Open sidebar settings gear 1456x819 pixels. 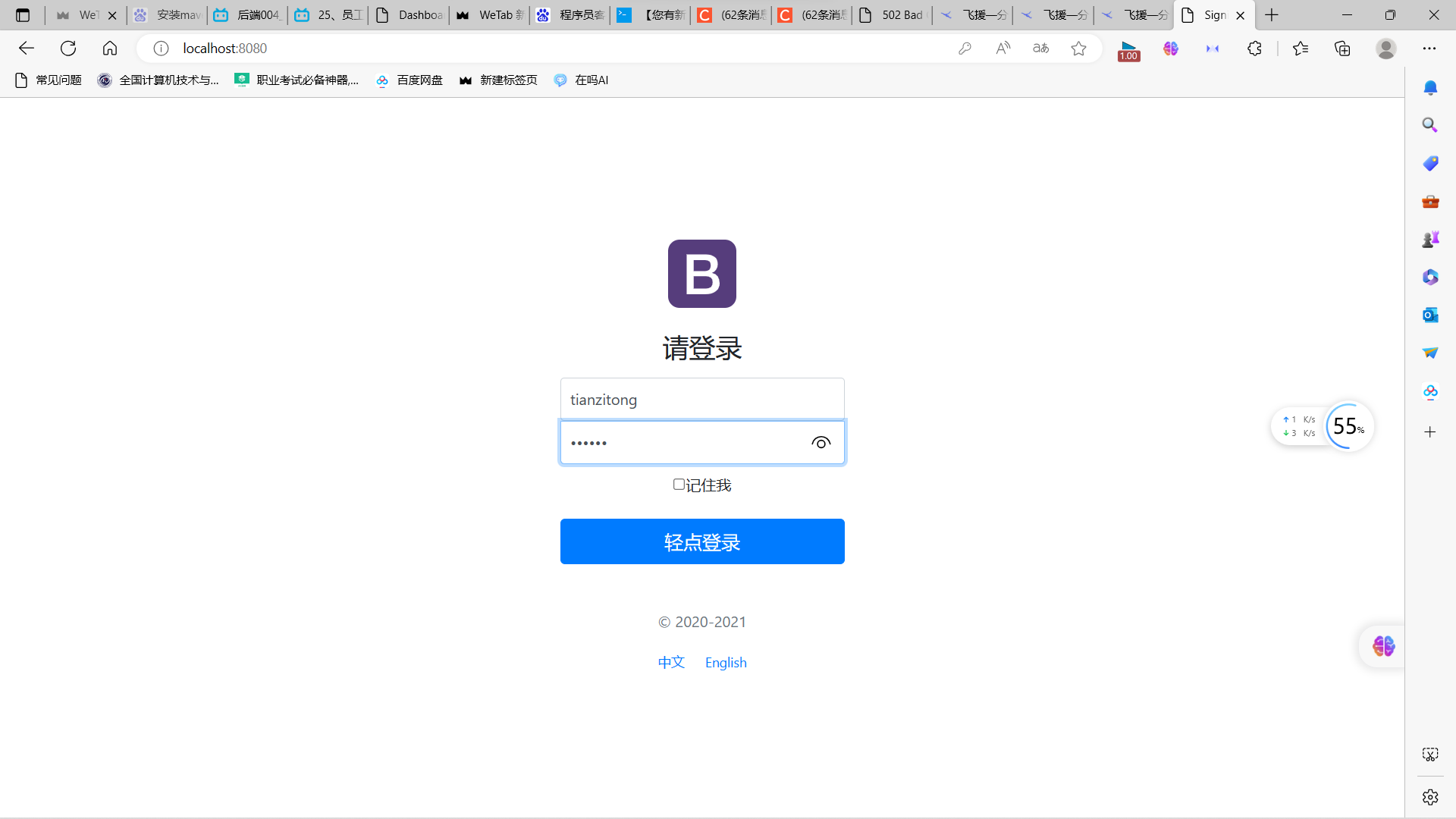tap(1430, 797)
